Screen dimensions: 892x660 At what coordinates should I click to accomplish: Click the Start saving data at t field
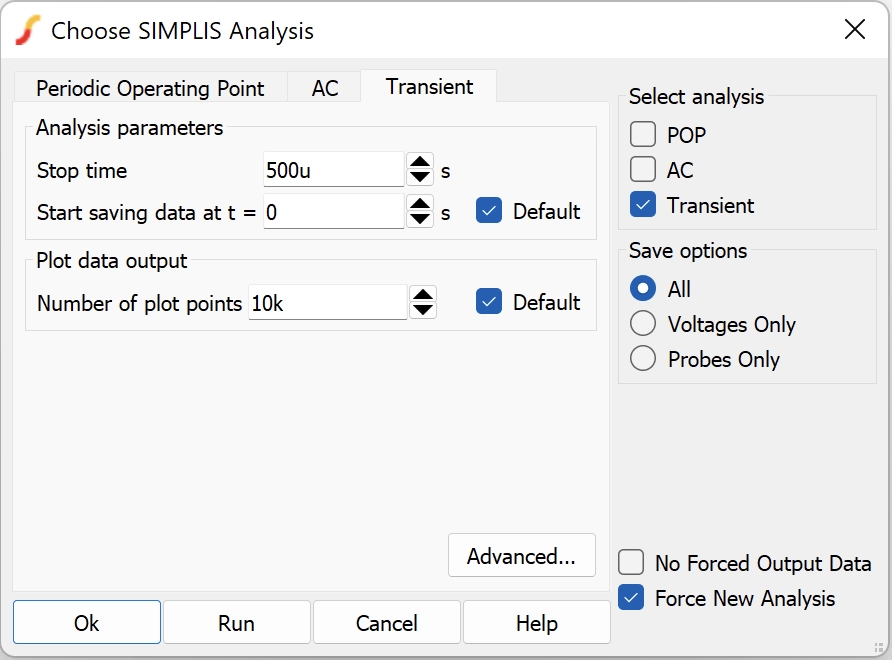(x=334, y=212)
